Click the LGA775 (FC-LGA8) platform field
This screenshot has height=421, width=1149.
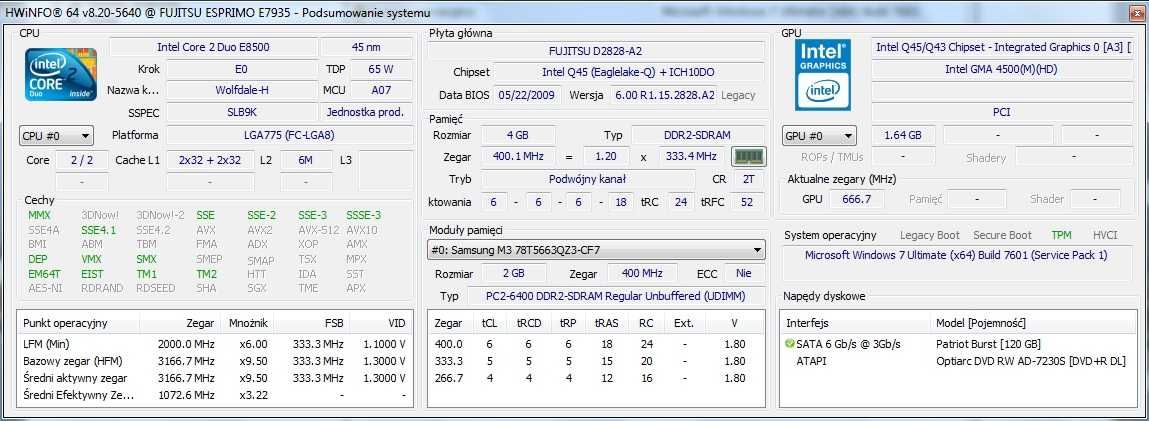tap(289, 135)
